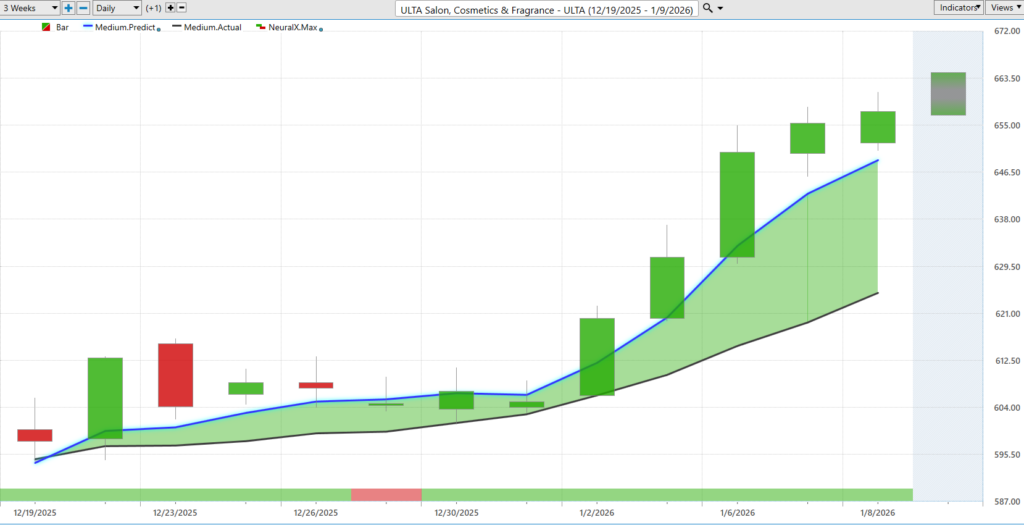Select the green candle on 1/2/2026
Viewport: 1024px width, 525px height.
click(597, 357)
